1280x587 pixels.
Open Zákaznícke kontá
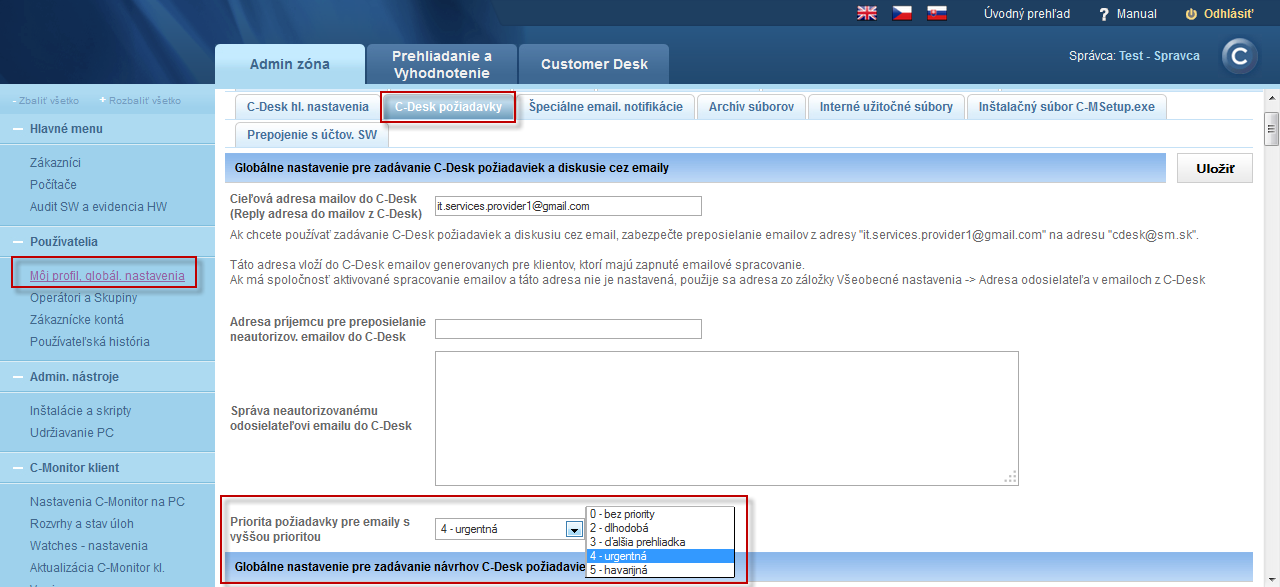coord(77,320)
